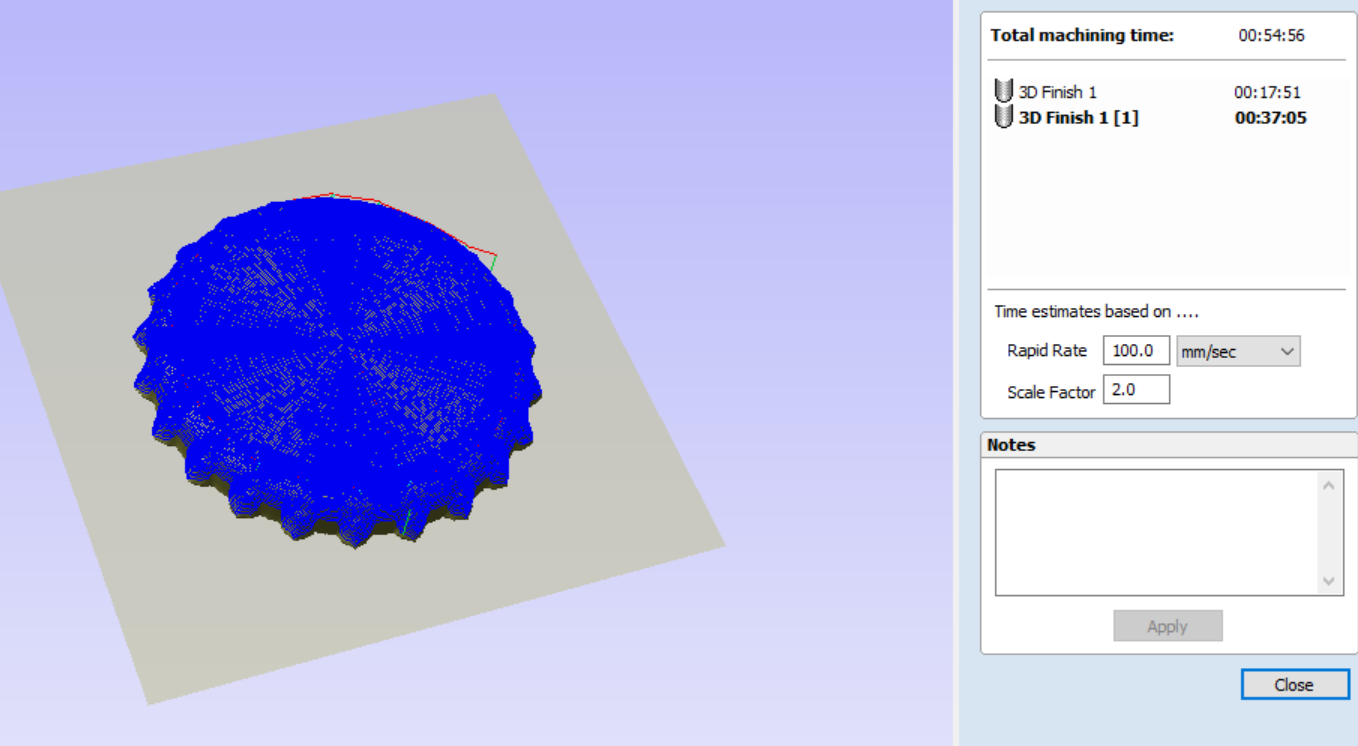The width and height of the screenshot is (1358, 746).
Task: Select the bold 3D Finish 1 [1] toolpath name
Action: pyautogui.click(x=1078, y=118)
